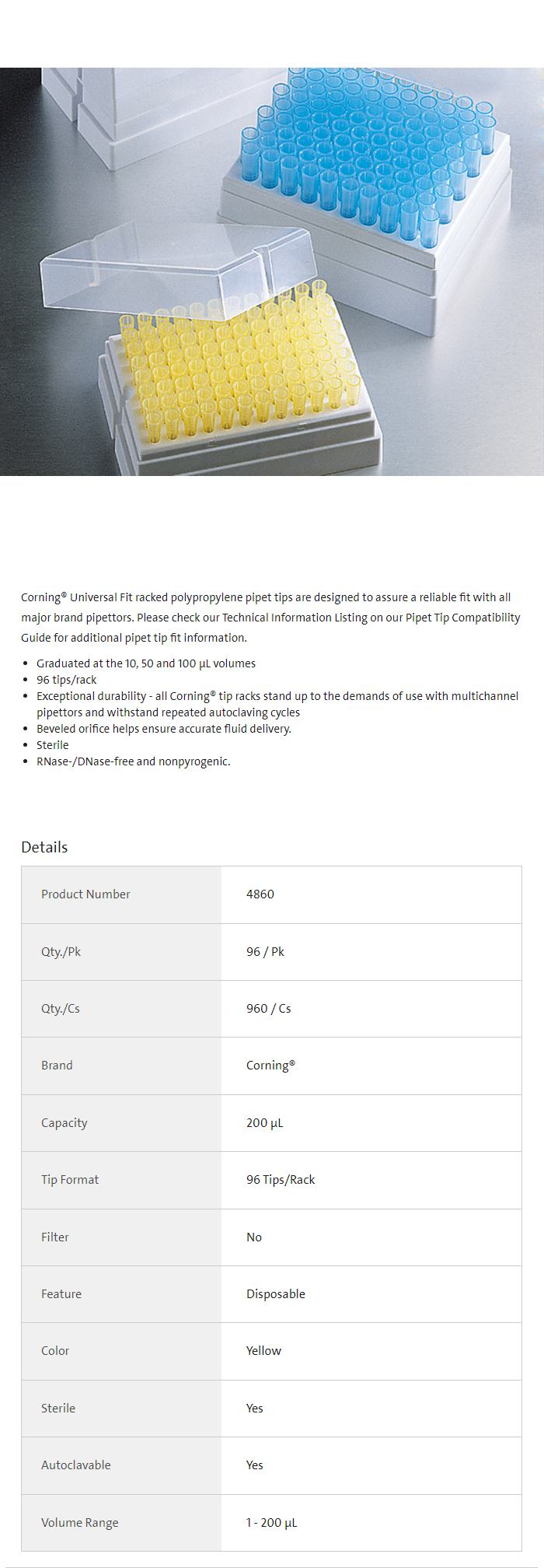Screen dimensions: 544x1568
Task: Click the Autoclavable row label
Action: click(75, 1465)
